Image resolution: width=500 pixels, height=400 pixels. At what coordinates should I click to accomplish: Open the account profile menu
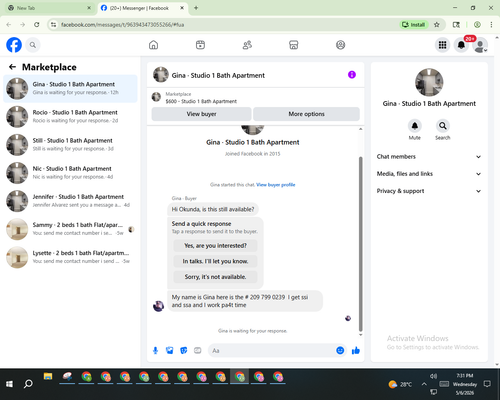coord(480,45)
